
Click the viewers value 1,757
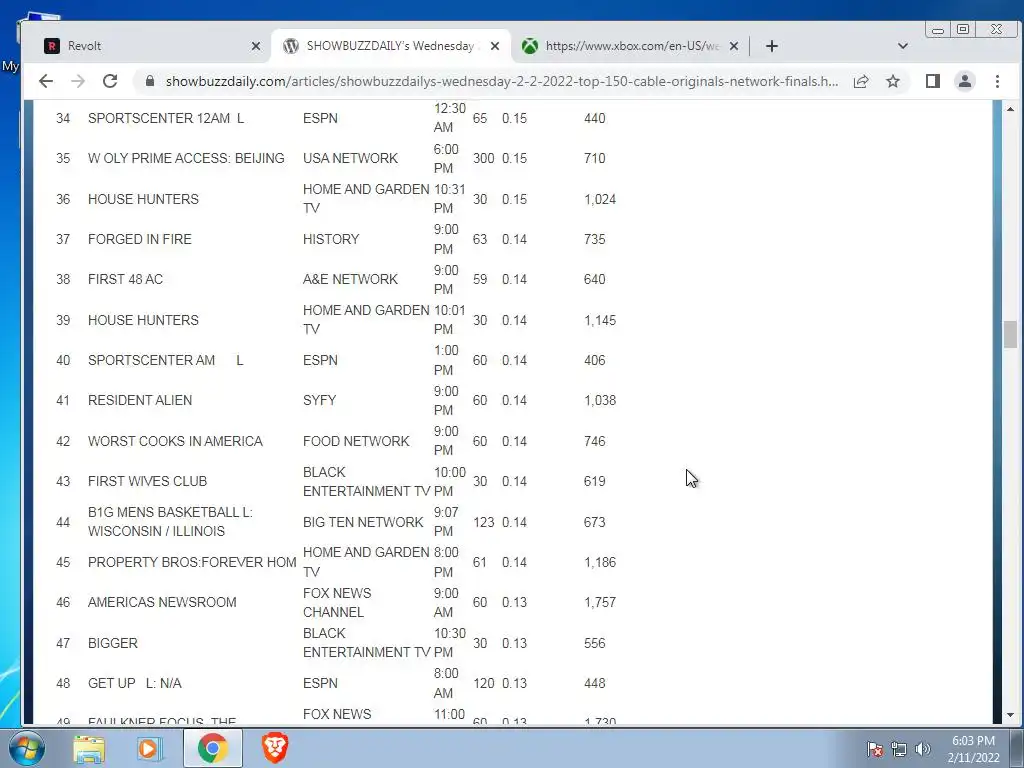click(x=600, y=602)
